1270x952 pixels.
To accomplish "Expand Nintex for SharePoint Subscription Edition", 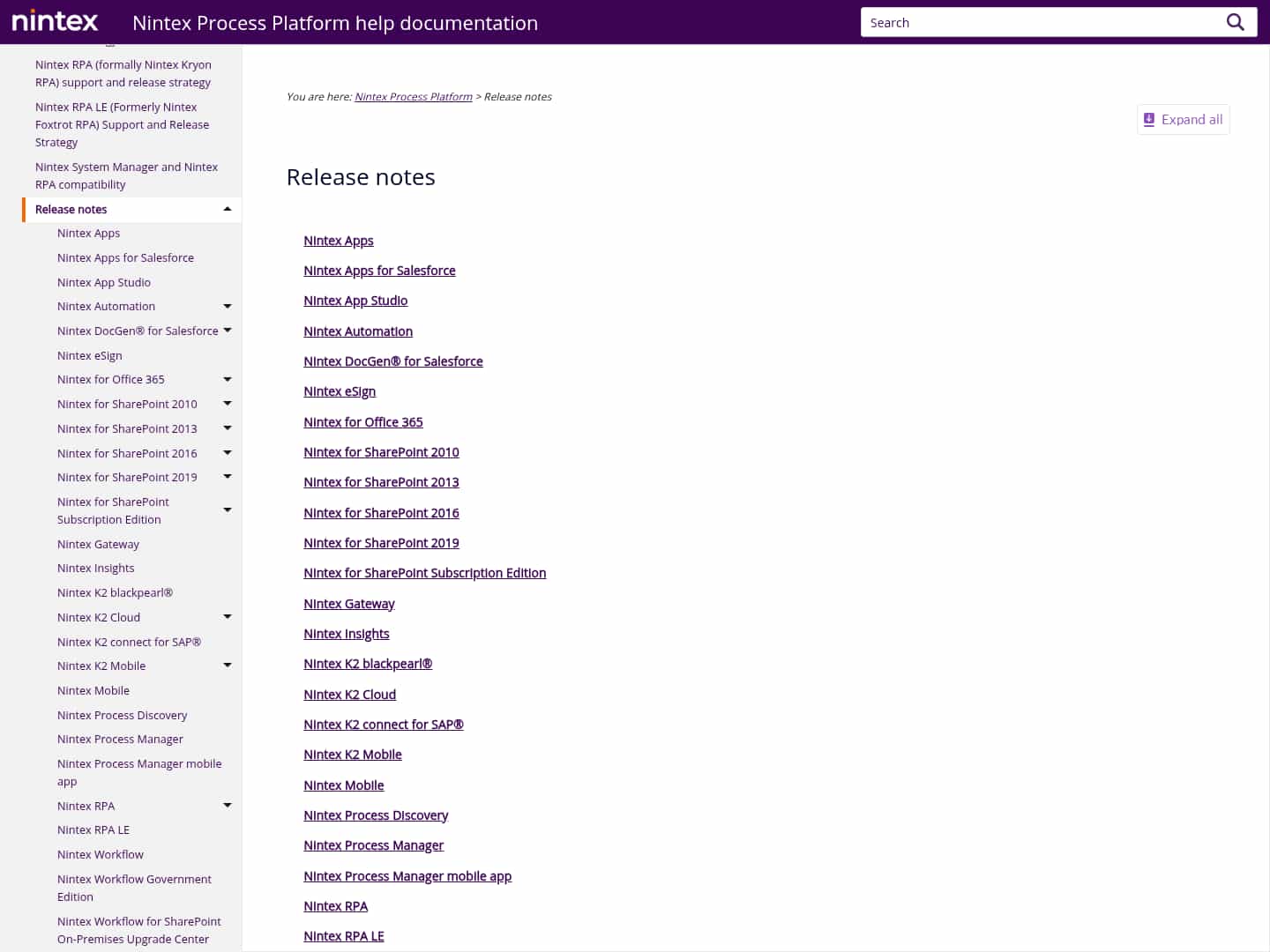I will 228,509.
